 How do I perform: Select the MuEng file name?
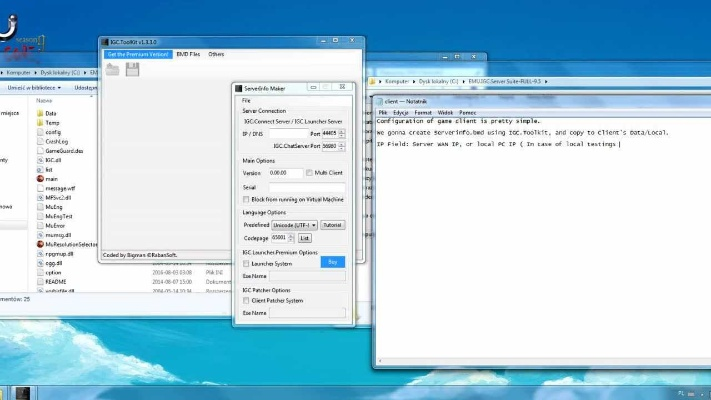pyautogui.click(x=54, y=207)
